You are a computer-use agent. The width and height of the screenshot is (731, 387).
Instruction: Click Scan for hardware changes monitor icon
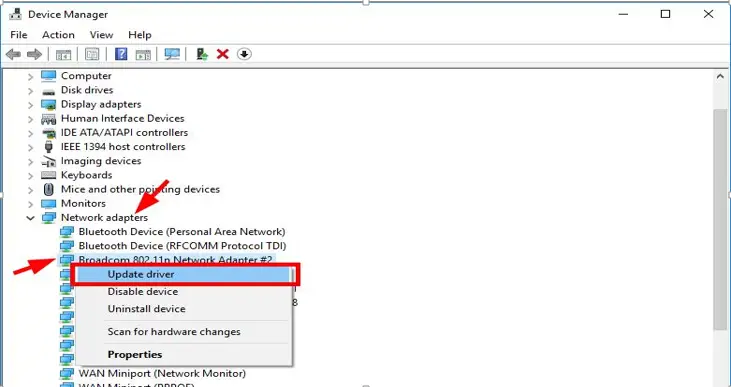click(x=172, y=54)
